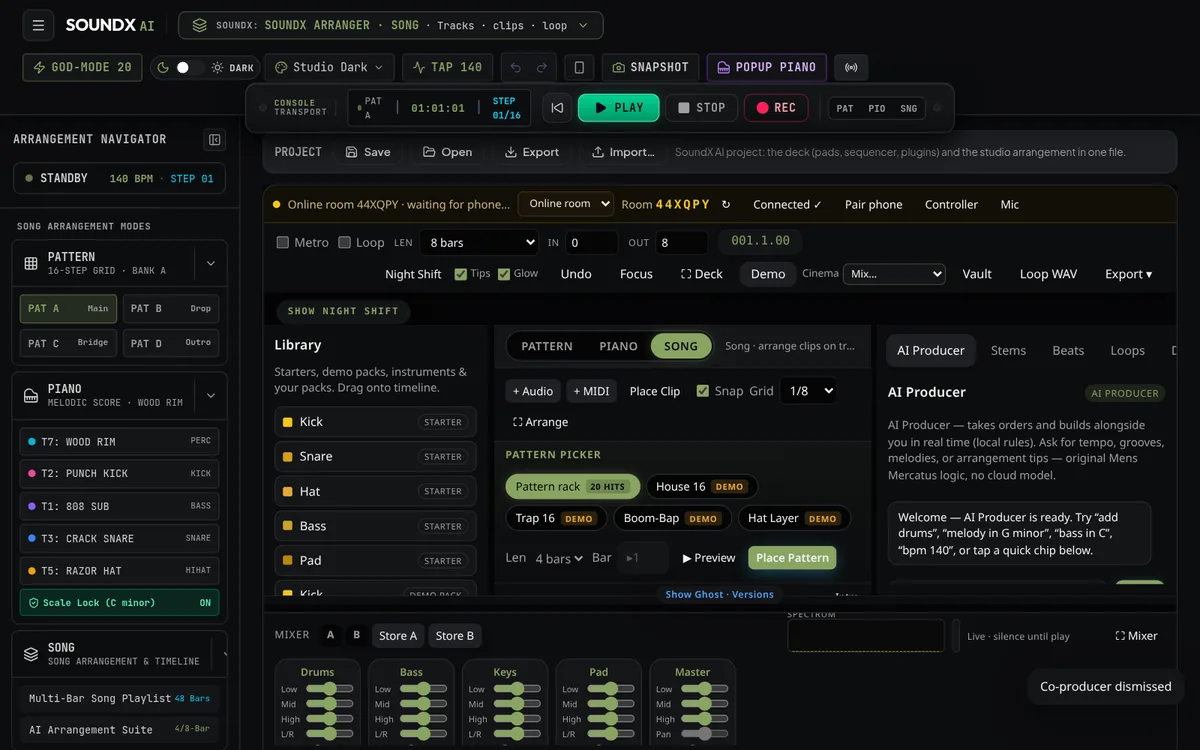1200x750 pixels.
Task: Open the Stems tab
Action: coord(1008,350)
